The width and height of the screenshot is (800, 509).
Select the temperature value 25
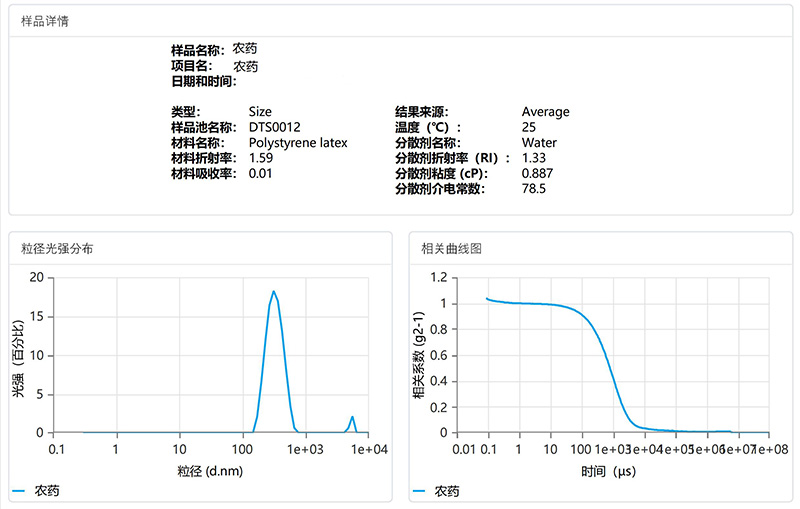(529, 127)
